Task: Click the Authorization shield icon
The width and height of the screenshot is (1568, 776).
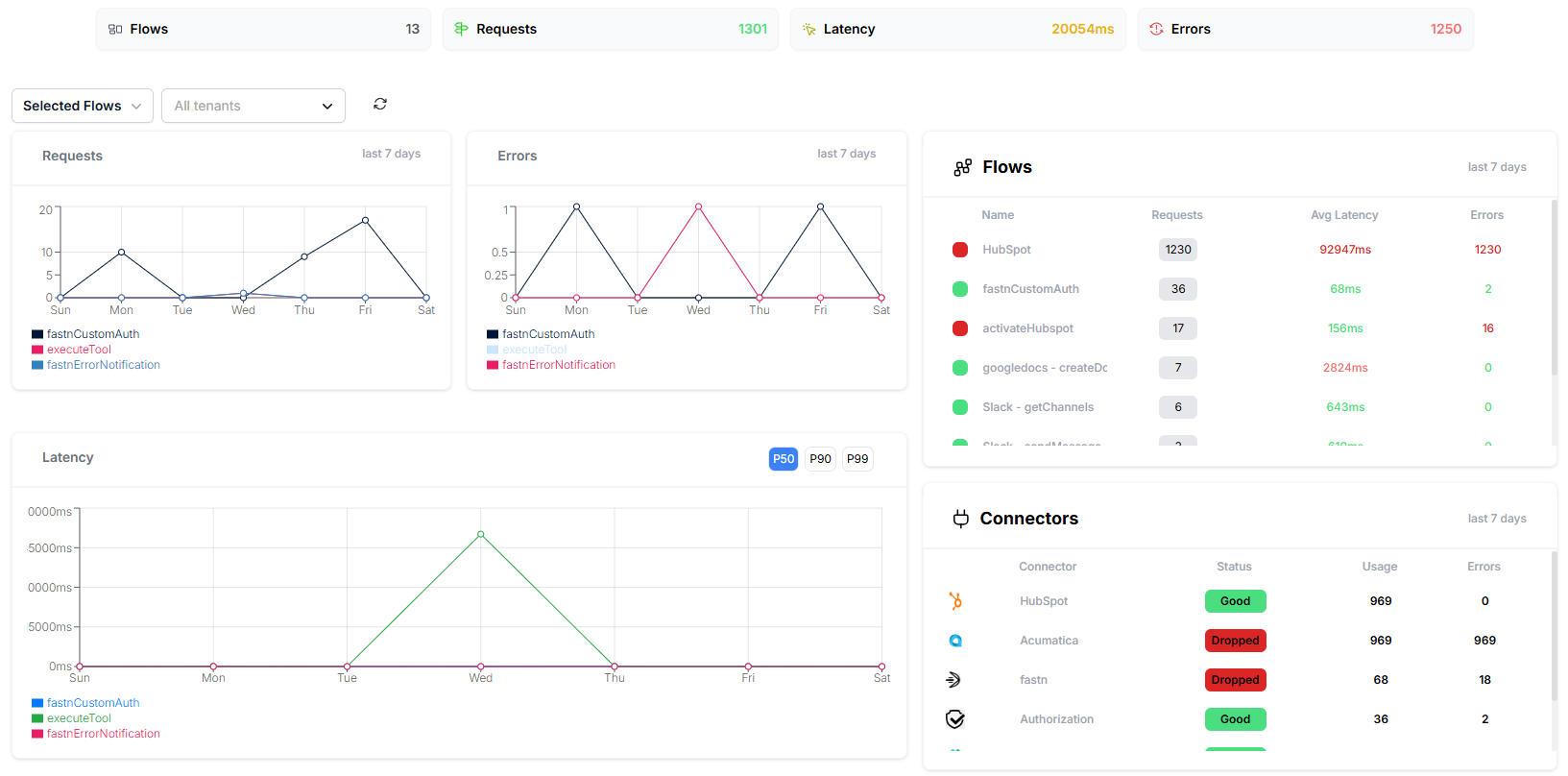Action: [x=955, y=719]
